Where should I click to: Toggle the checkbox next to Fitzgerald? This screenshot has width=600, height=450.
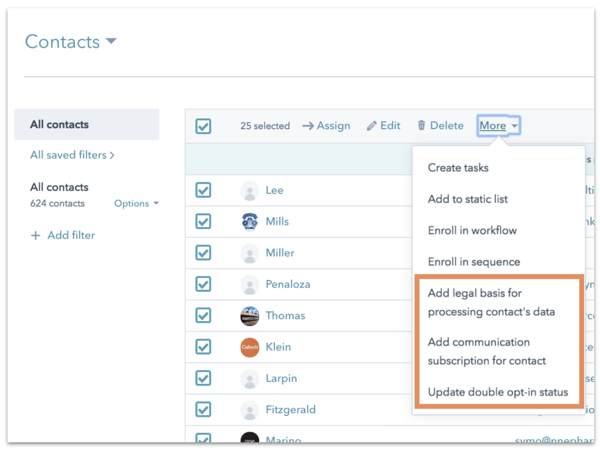(204, 409)
